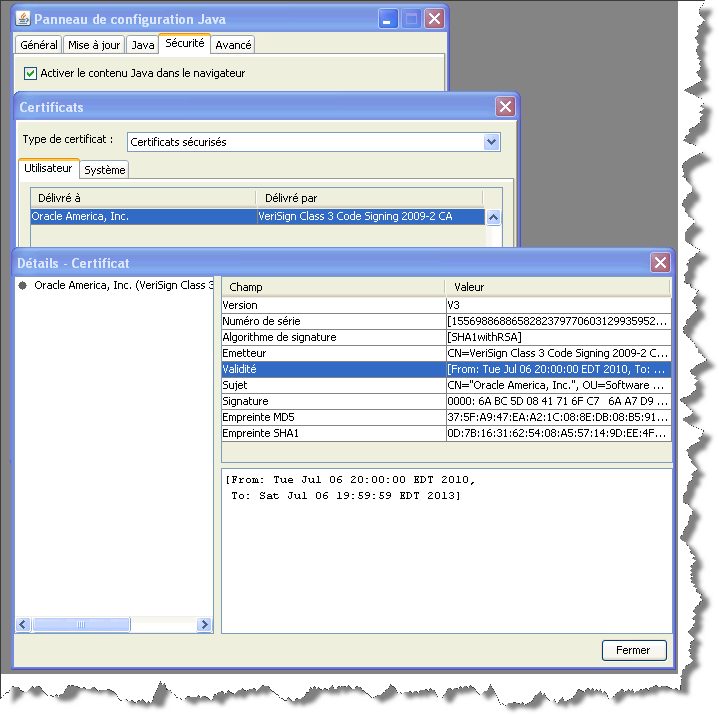
Task: Select the Empreinte SHA1 field row
Action: click(446, 434)
